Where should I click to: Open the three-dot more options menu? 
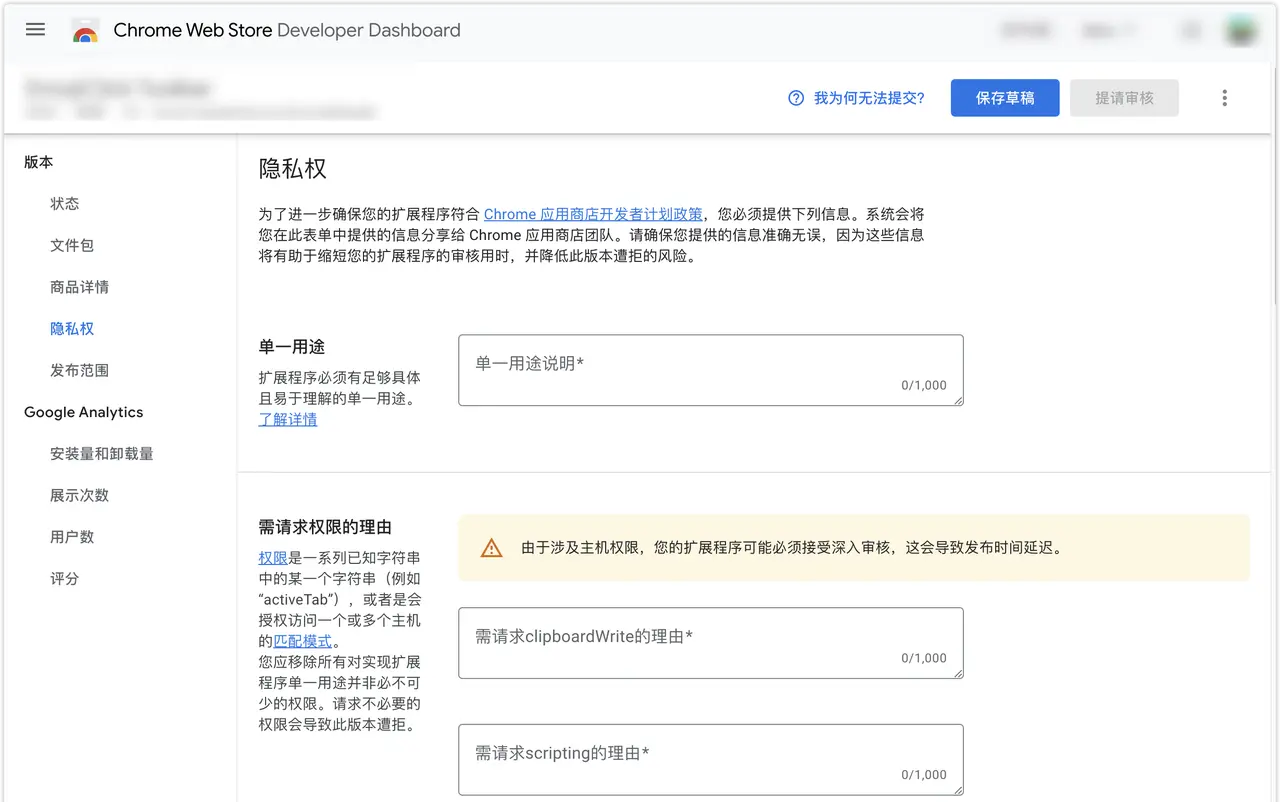[1224, 98]
